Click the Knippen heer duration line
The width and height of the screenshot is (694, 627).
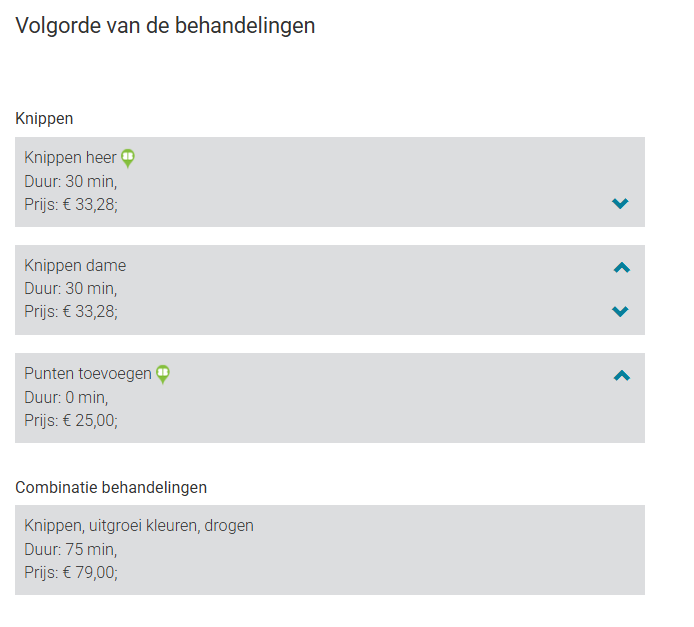70,181
